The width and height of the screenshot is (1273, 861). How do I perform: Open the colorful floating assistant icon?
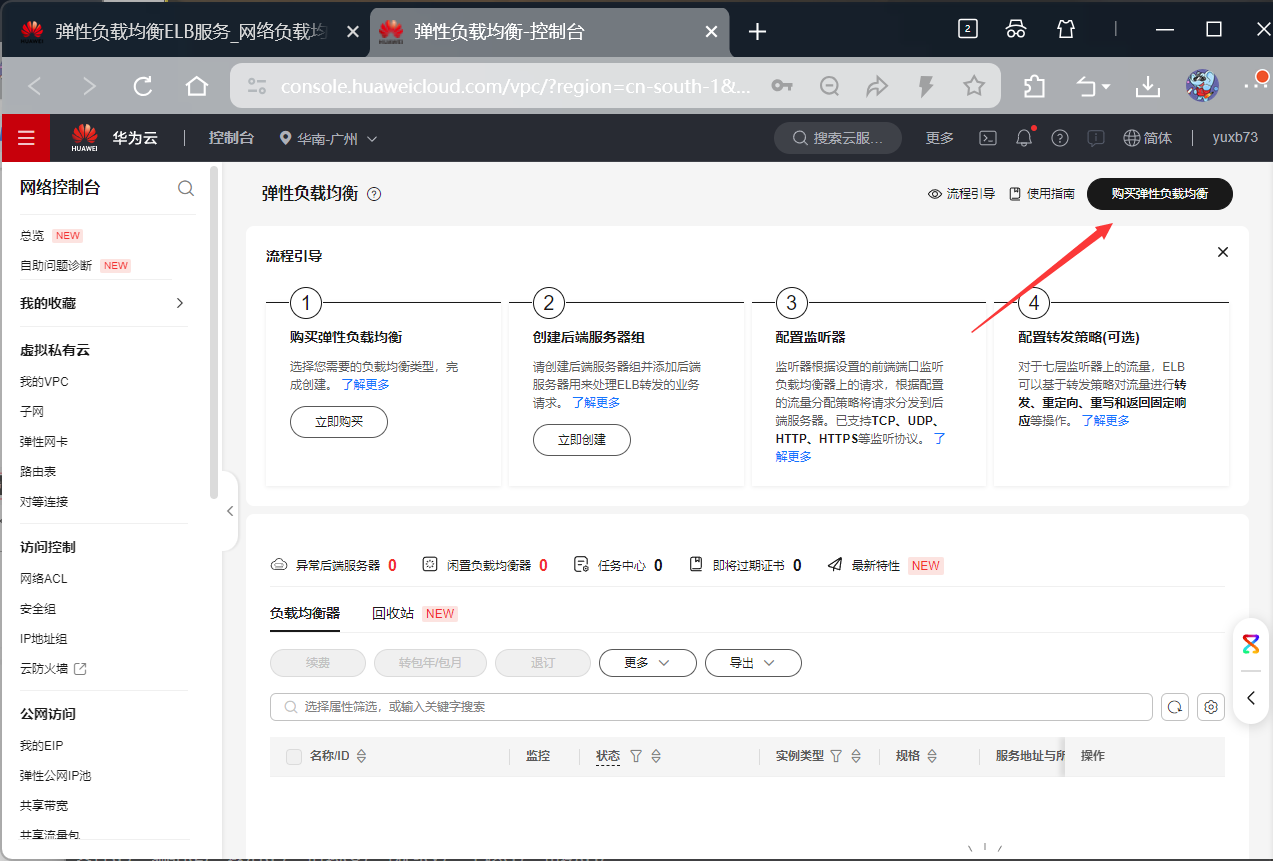1251,643
